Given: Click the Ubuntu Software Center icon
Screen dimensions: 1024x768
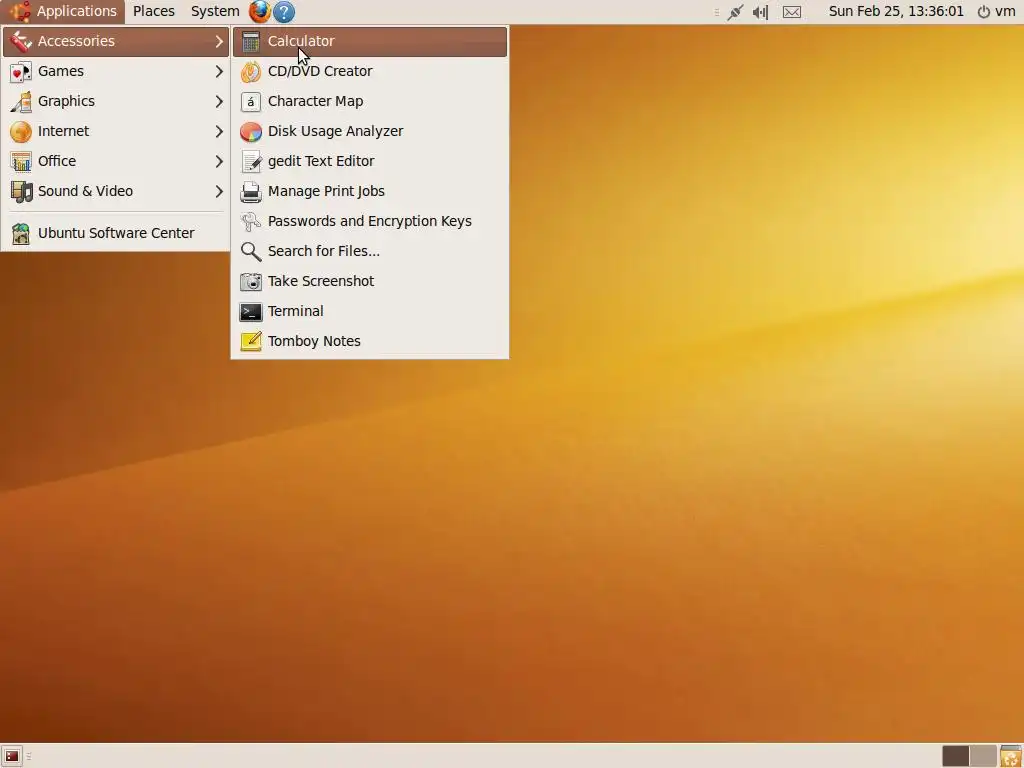Looking at the screenshot, I should tap(21, 233).
